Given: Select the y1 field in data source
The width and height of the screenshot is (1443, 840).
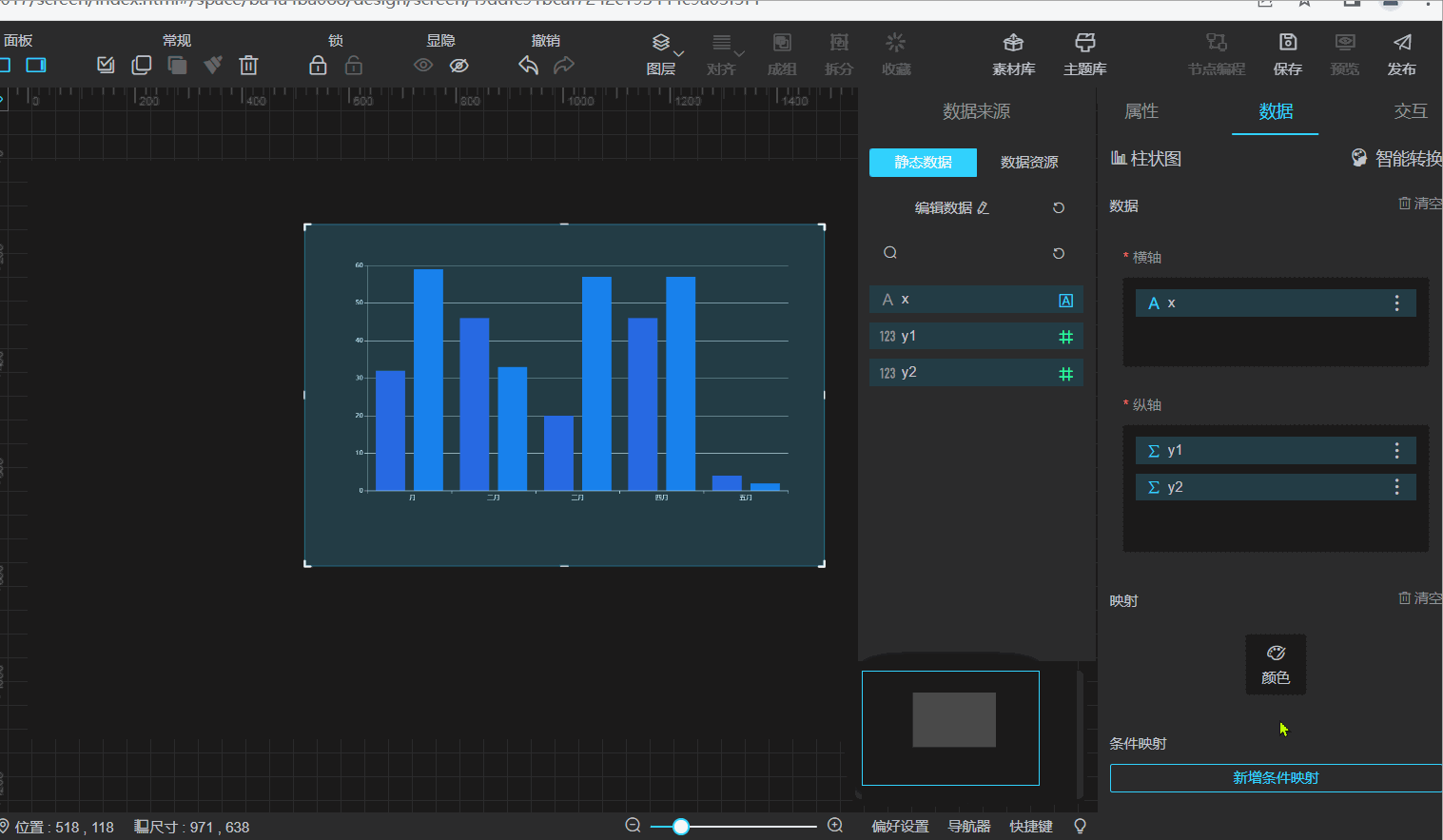Looking at the screenshot, I should (x=976, y=336).
